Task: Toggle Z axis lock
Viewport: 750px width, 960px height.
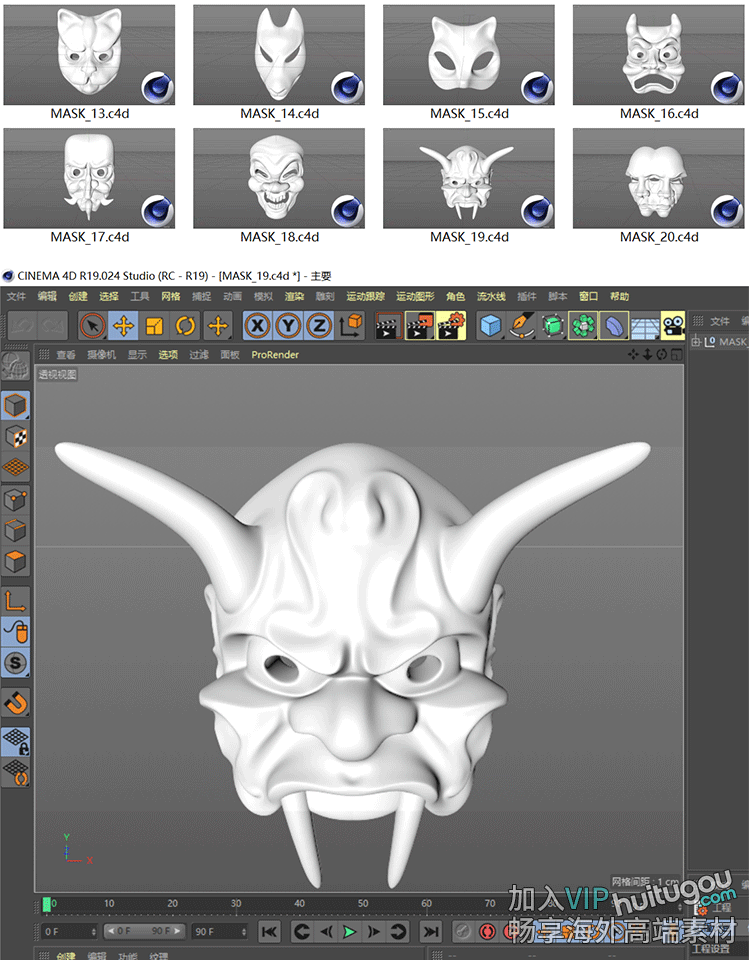Action: click(x=319, y=326)
